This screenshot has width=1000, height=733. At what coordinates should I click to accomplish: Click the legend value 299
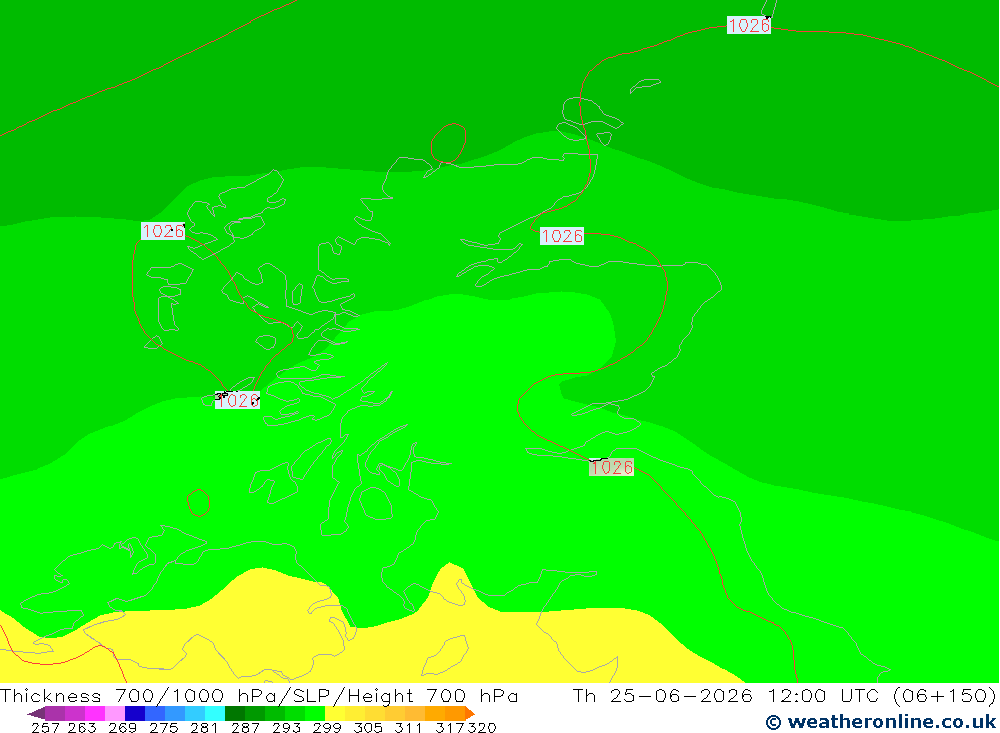tap(327, 727)
